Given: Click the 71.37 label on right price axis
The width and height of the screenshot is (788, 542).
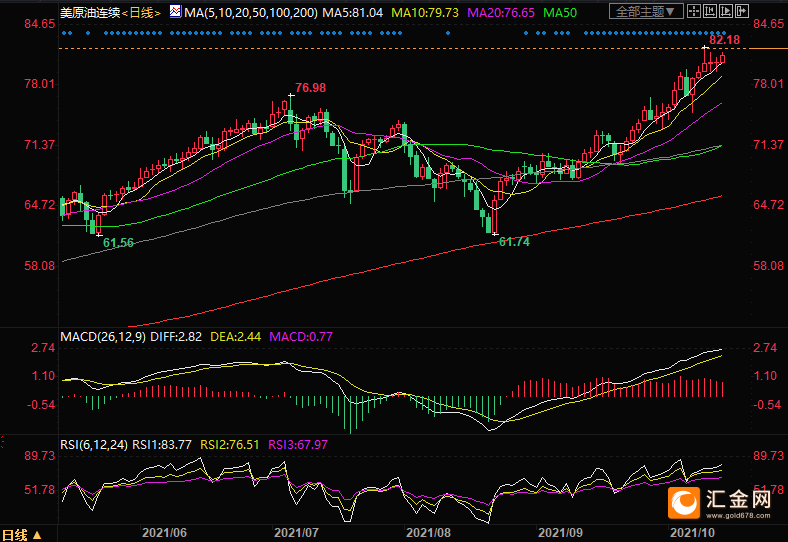Looking at the screenshot, I should pos(768,145).
